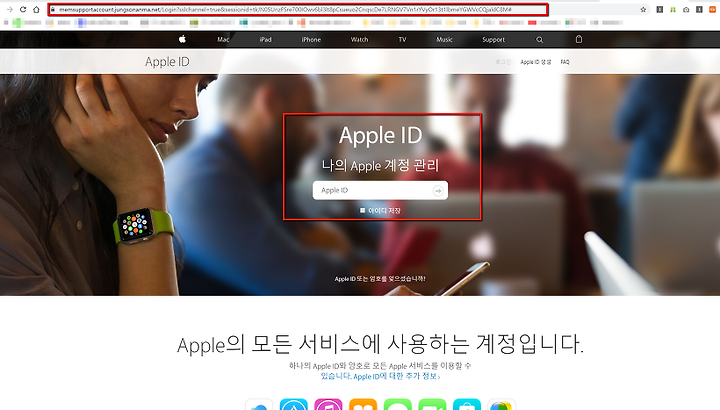Go to the browser home page icon

(36, 9)
